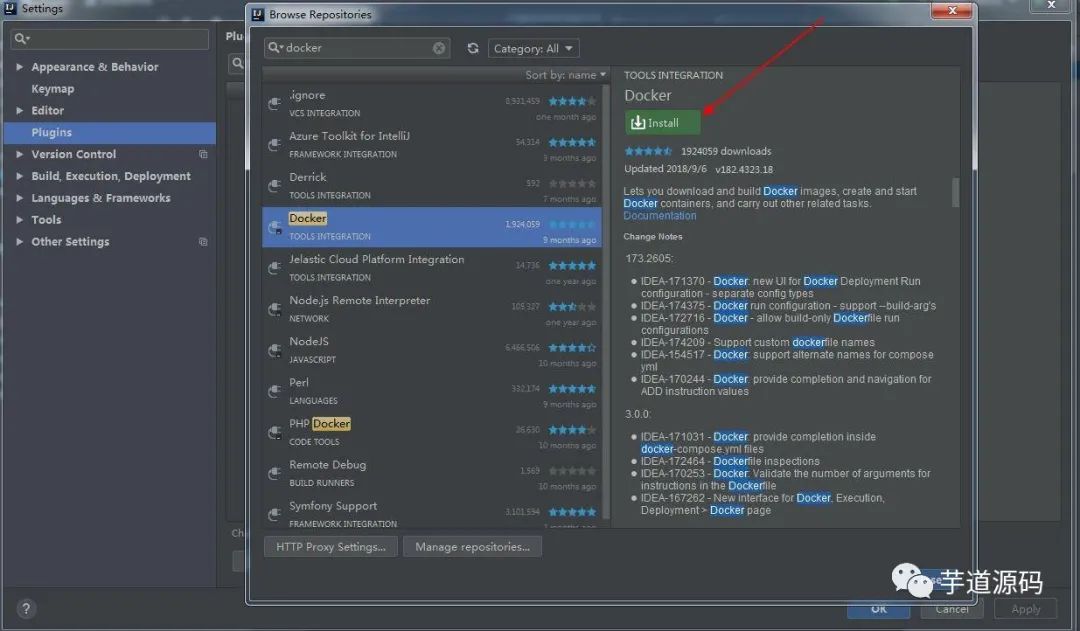Click the IntelliJ icon in Browse Repositories title

pyautogui.click(x=258, y=14)
